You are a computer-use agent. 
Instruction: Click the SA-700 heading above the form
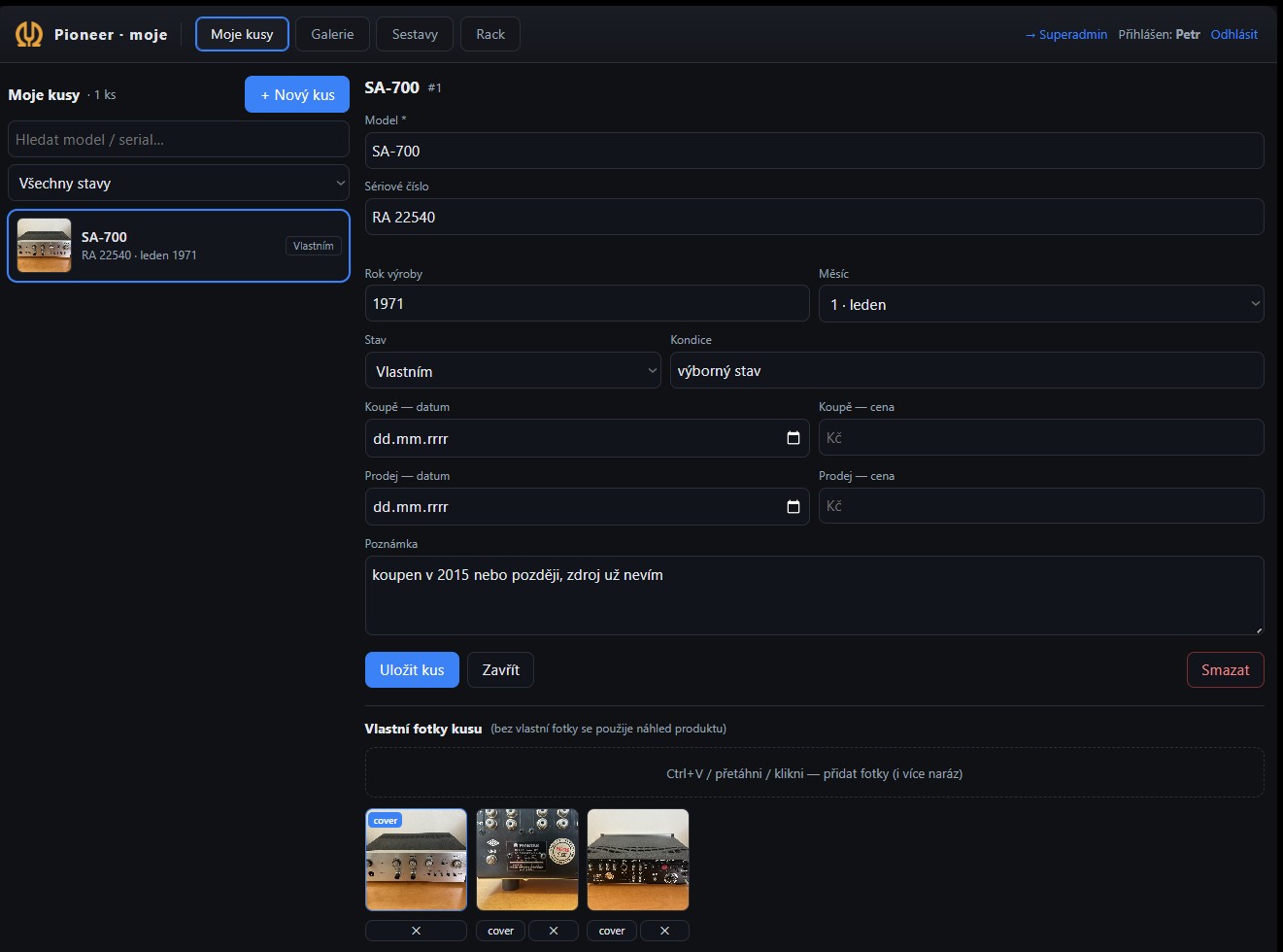pyautogui.click(x=391, y=87)
